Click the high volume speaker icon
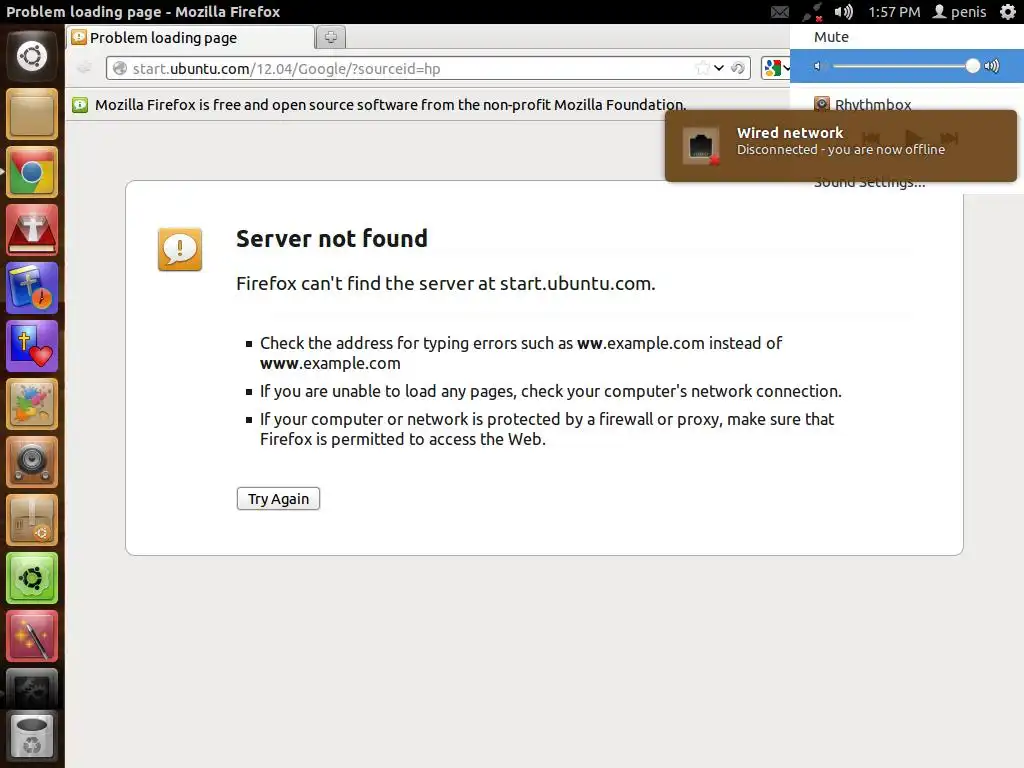Screen dimensions: 1024x768 (991, 66)
